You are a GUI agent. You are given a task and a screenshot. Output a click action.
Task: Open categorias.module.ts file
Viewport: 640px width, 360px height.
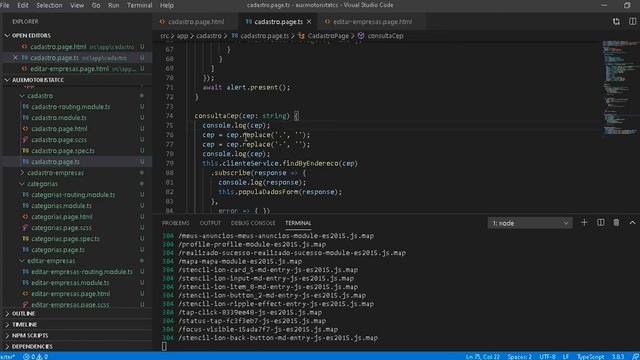[61, 206]
